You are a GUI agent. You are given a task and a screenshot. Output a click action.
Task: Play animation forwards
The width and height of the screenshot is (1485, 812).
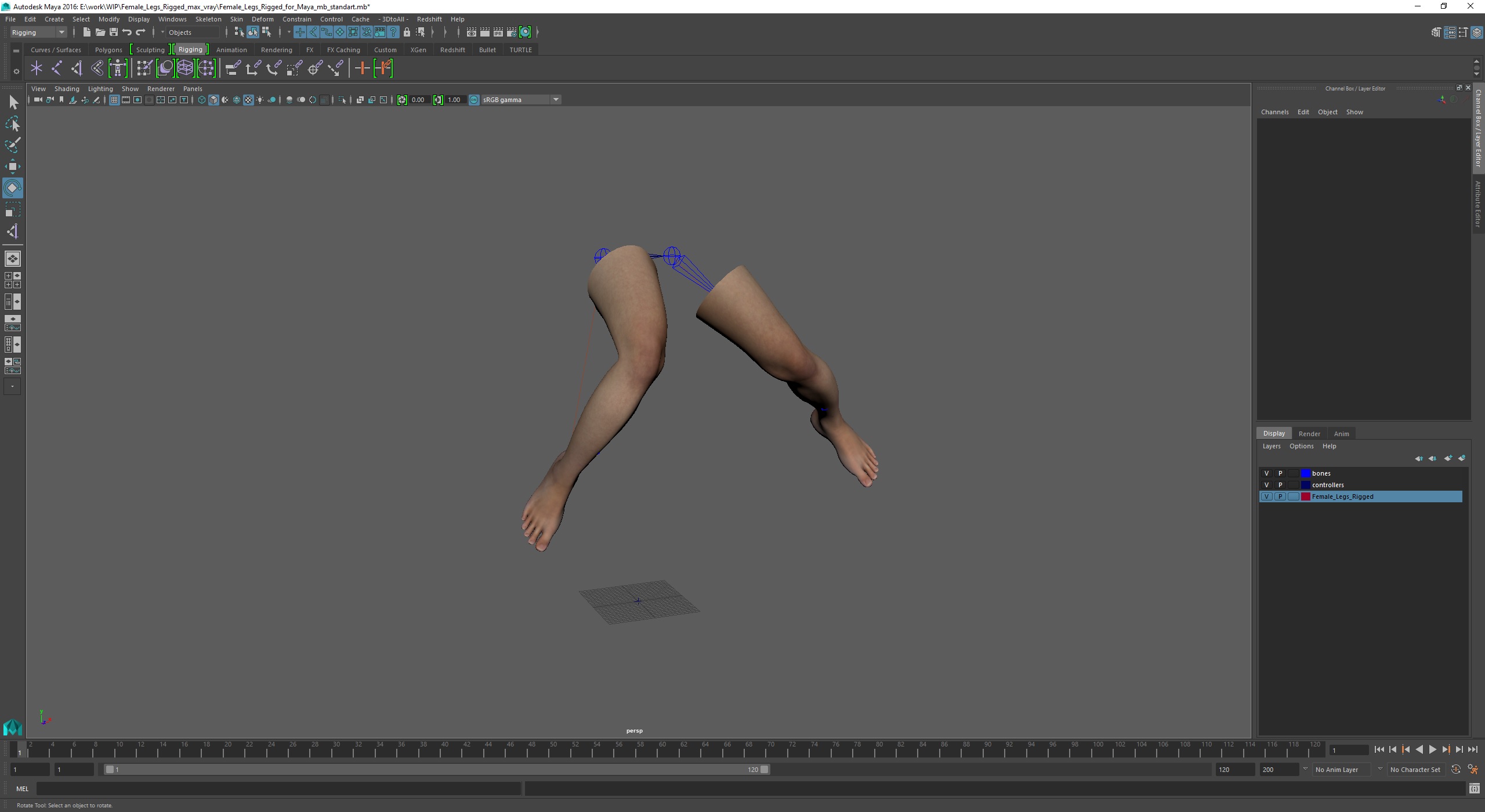click(x=1432, y=749)
